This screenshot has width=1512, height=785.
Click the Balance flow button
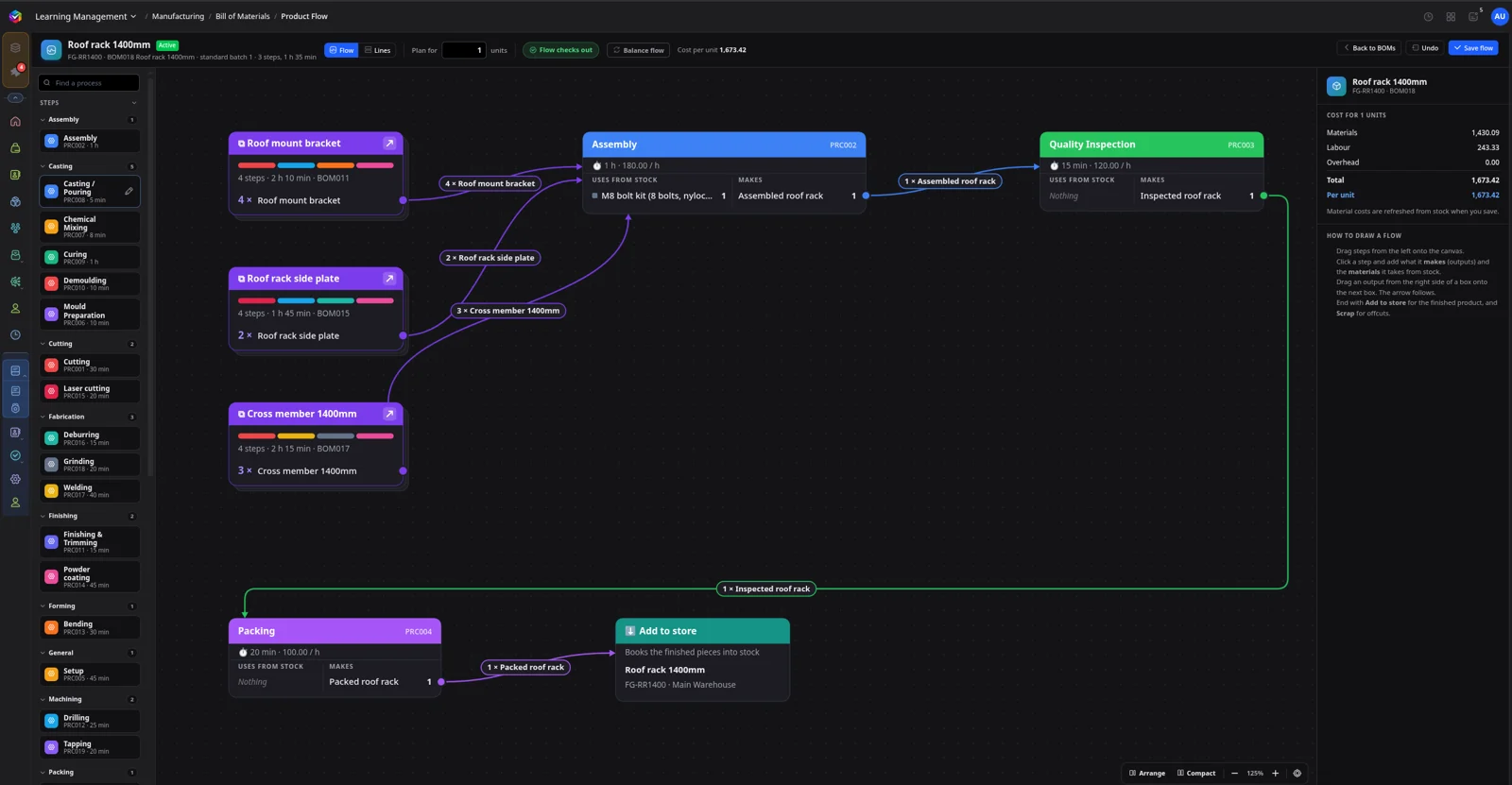pos(638,50)
